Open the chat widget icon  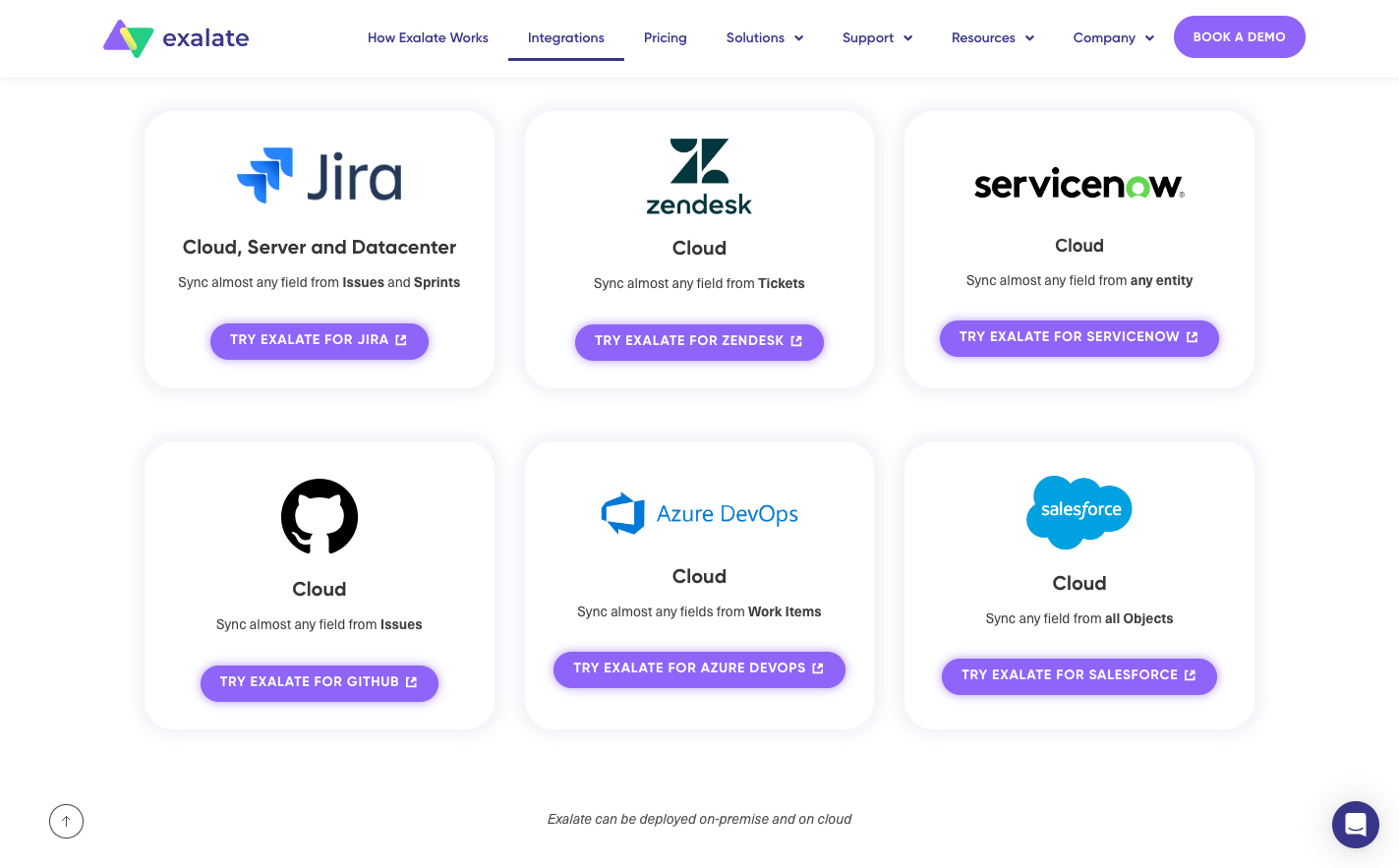point(1356,825)
